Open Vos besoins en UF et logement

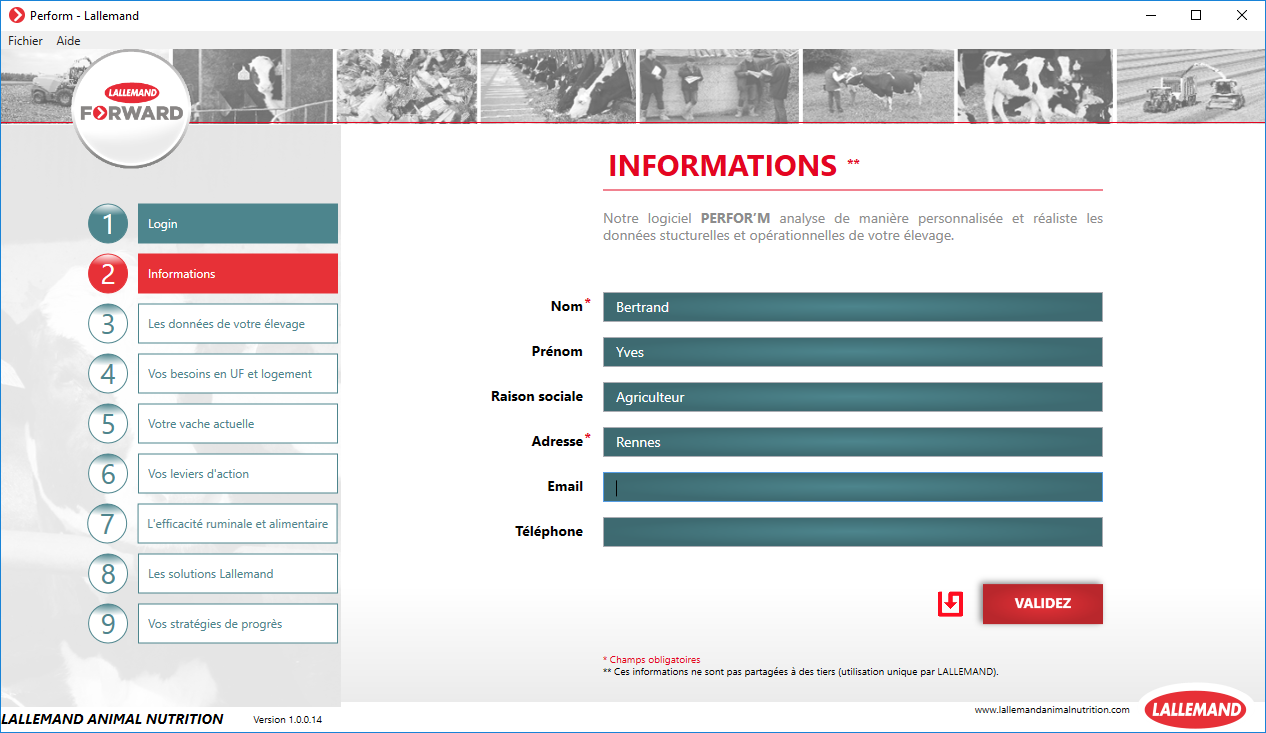coord(238,374)
